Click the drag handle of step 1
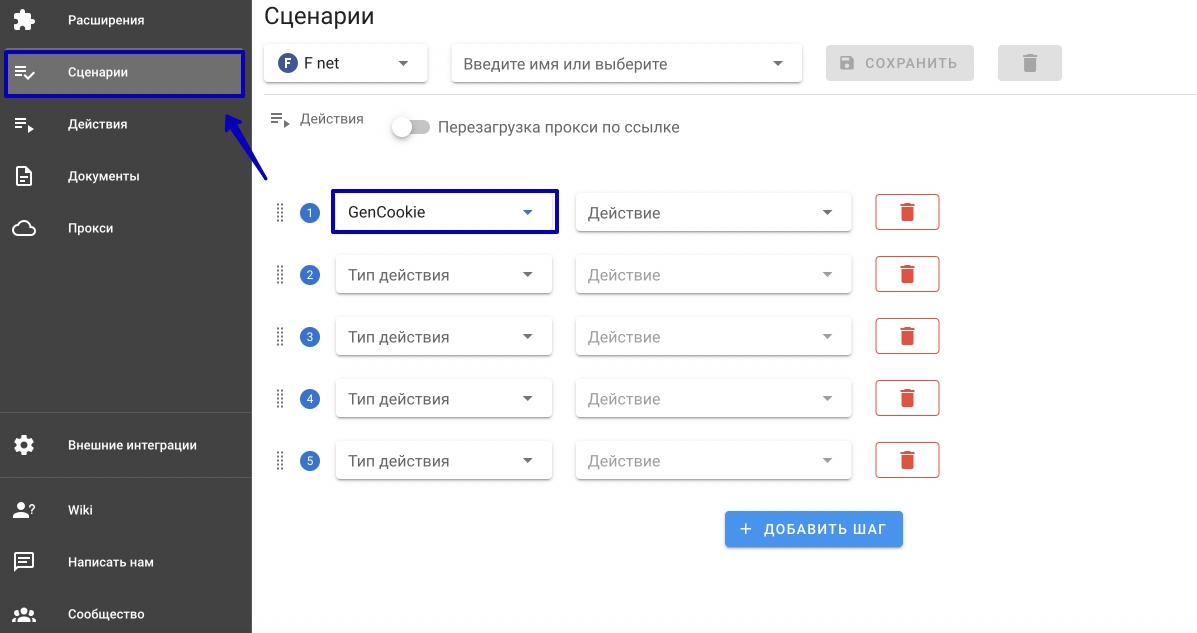This screenshot has height=633, width=1197. (x=280, y=212)
